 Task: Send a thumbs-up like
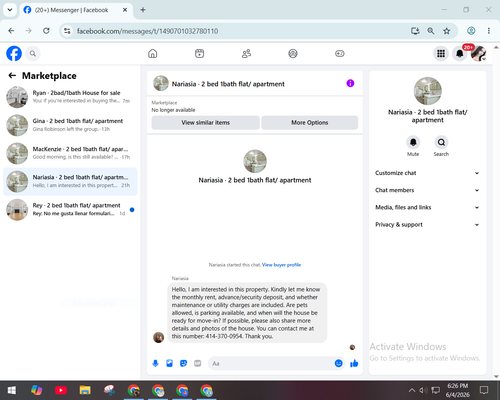pos(354,363)
